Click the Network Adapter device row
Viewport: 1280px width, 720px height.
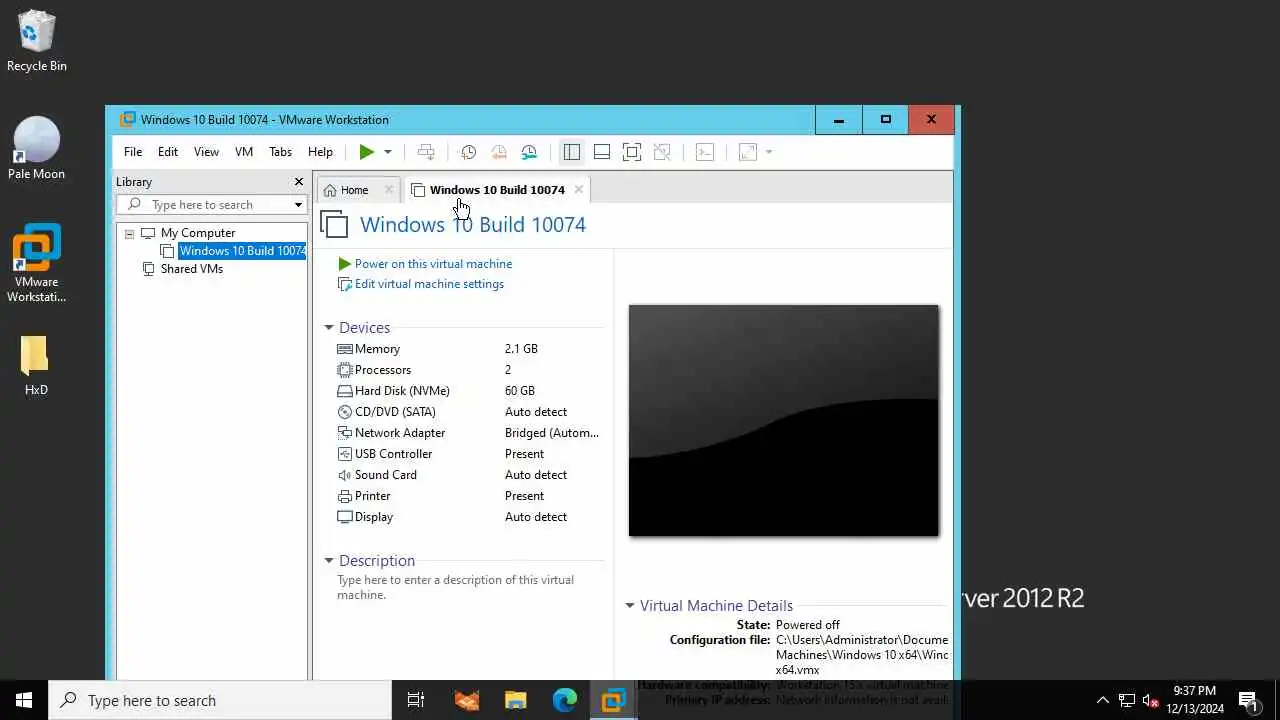point(469,433)
